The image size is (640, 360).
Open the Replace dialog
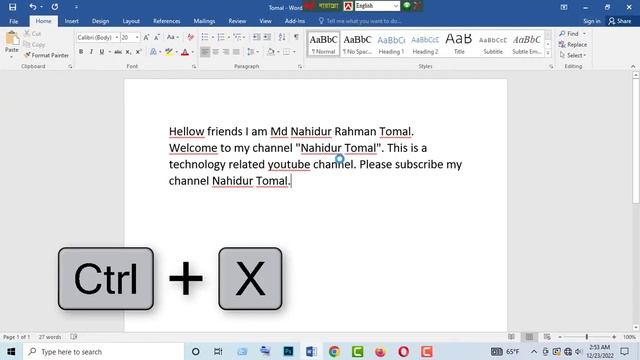(x=573, y=44)
